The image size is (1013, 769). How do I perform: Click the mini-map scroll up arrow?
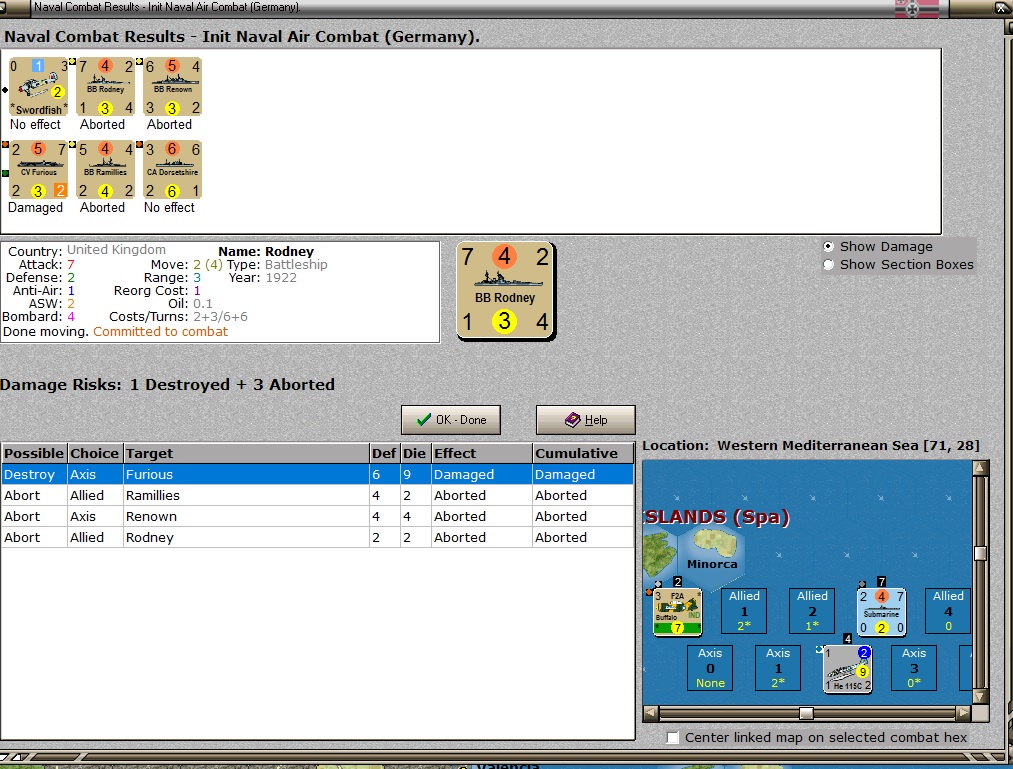tap(980, 467)
